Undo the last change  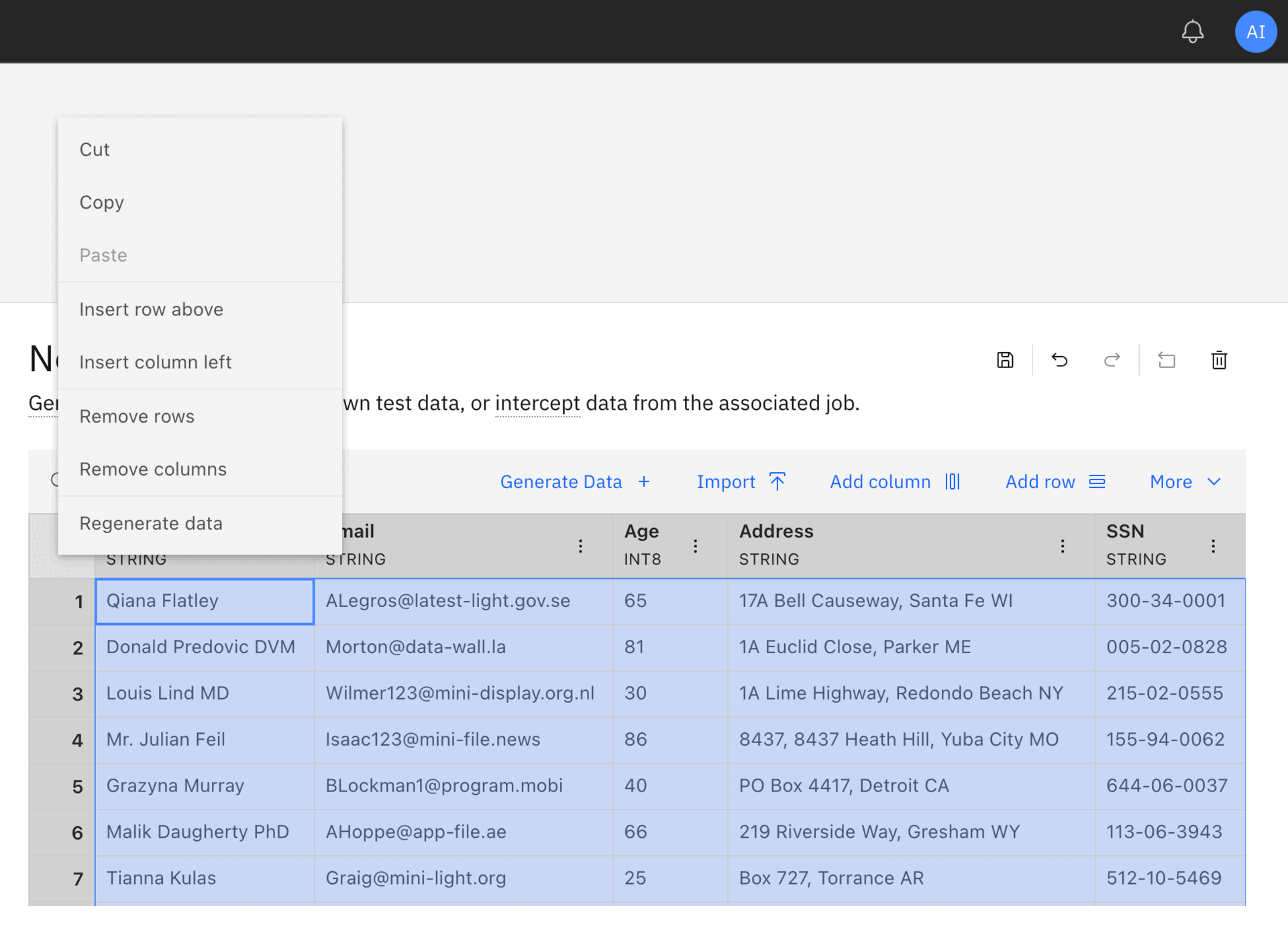pos(1059,360)
